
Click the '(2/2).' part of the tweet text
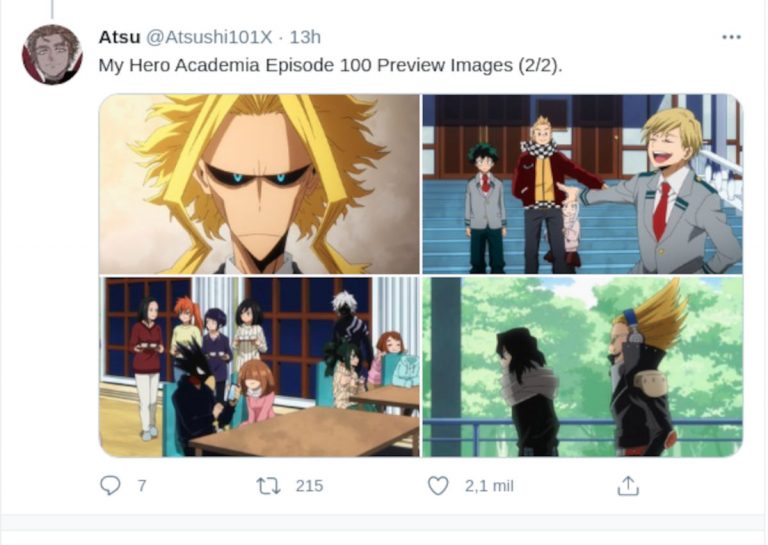541,65
